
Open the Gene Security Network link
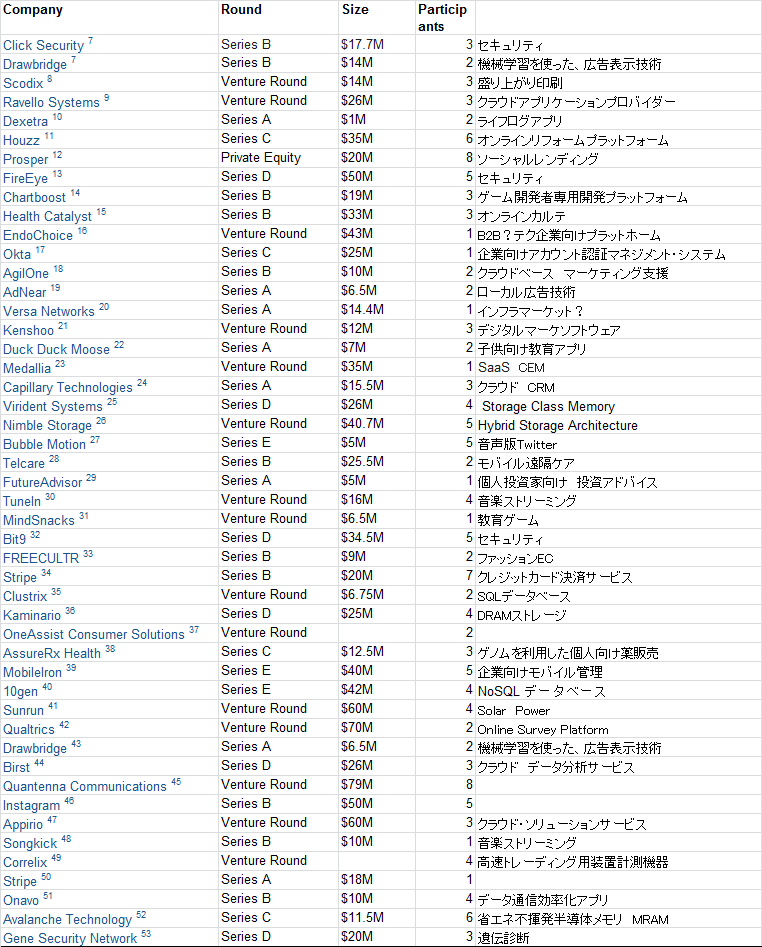(x=70, y=939)
